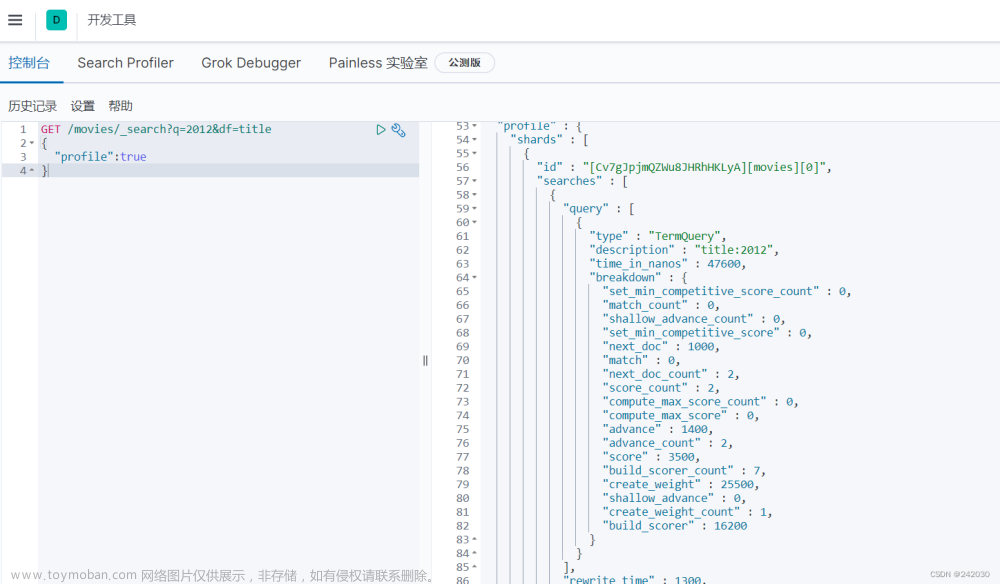Viewport: 1000px width, 584px height.
Task: Click the "match_count" : 0 line
Action: (x=661, y=305)
